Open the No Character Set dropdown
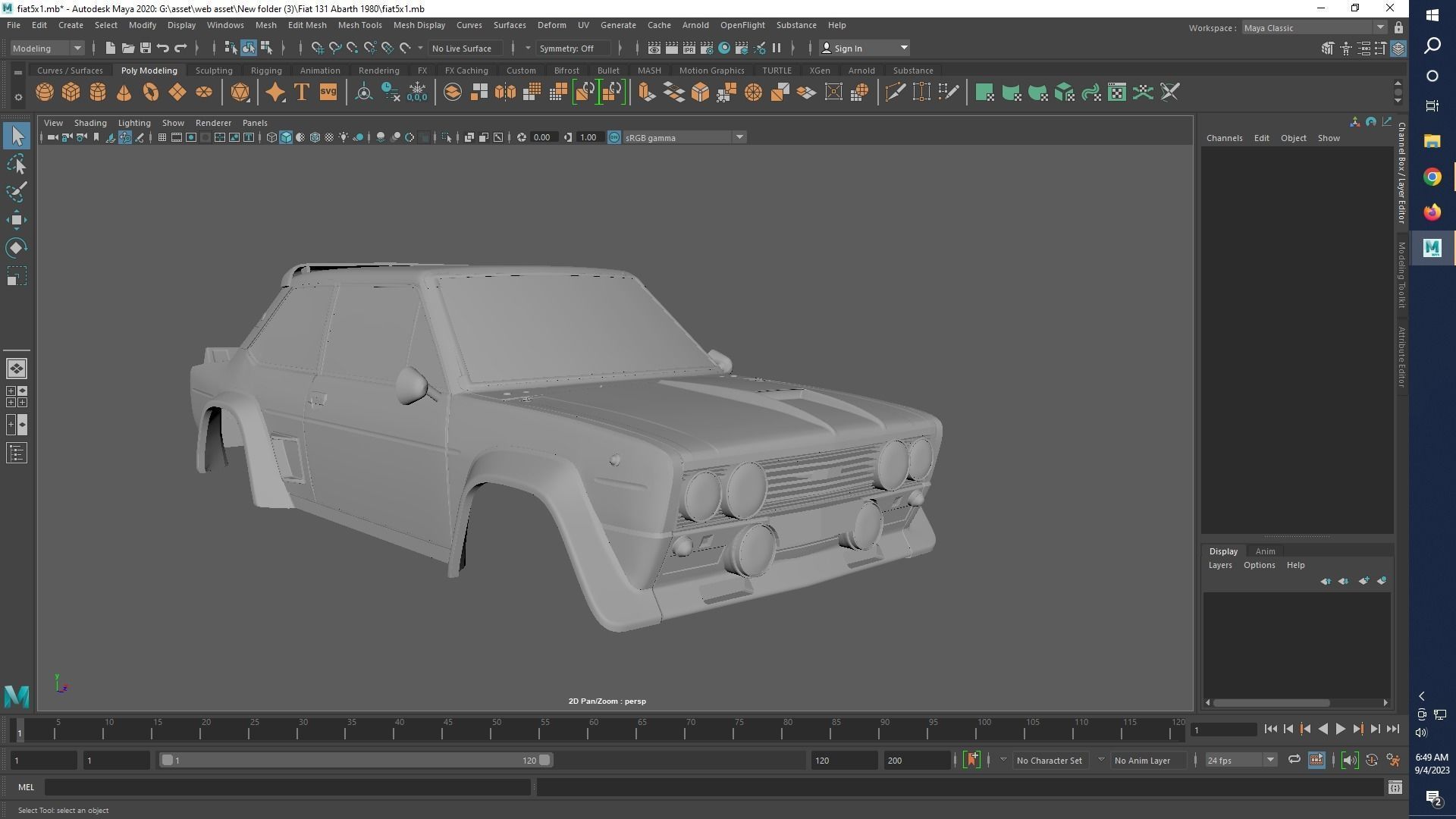This screenshot has width=1456, height=819. click(x=1050, y=760)
